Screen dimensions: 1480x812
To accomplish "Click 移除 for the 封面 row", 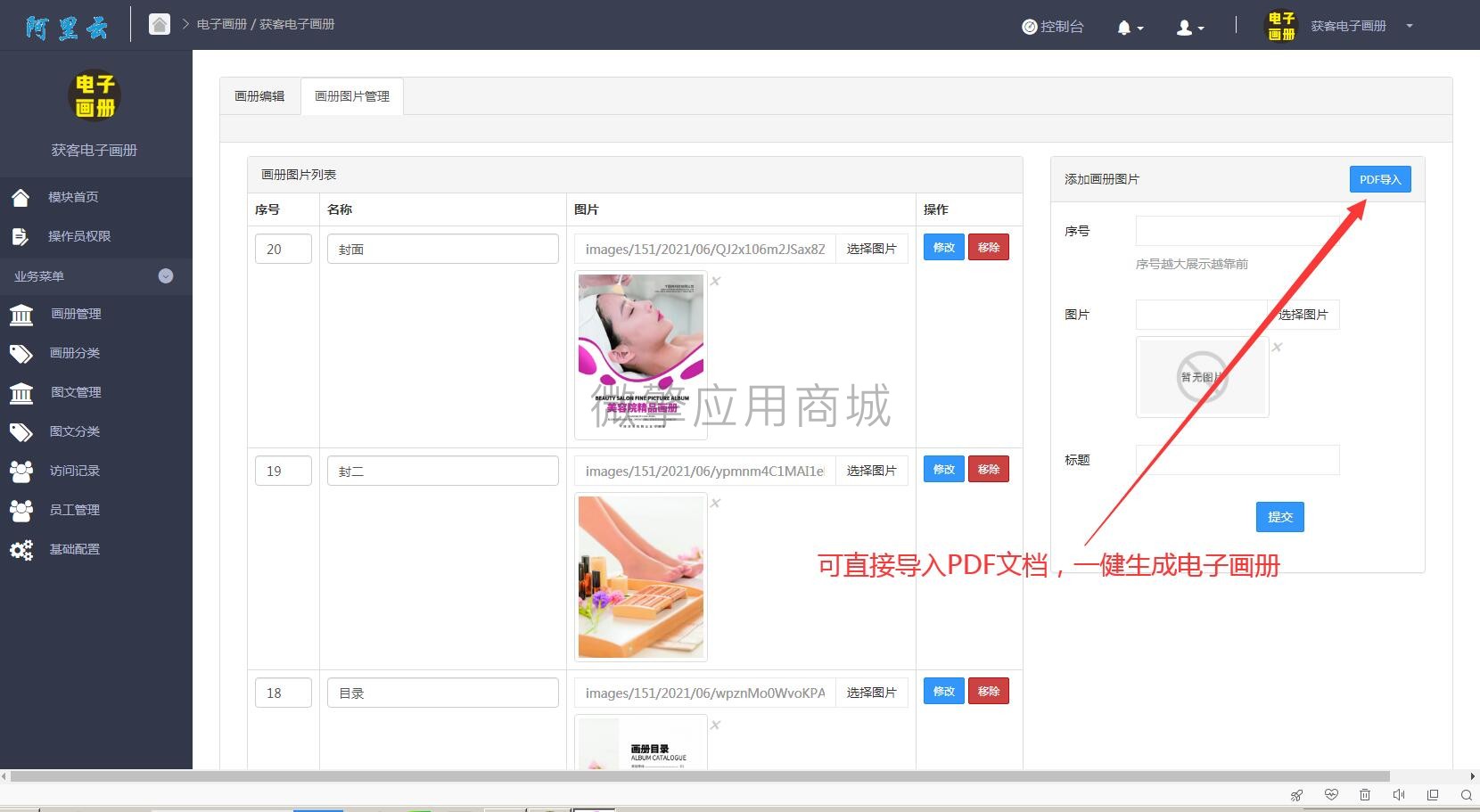I will pyautogui.click(x=989, y=247).
